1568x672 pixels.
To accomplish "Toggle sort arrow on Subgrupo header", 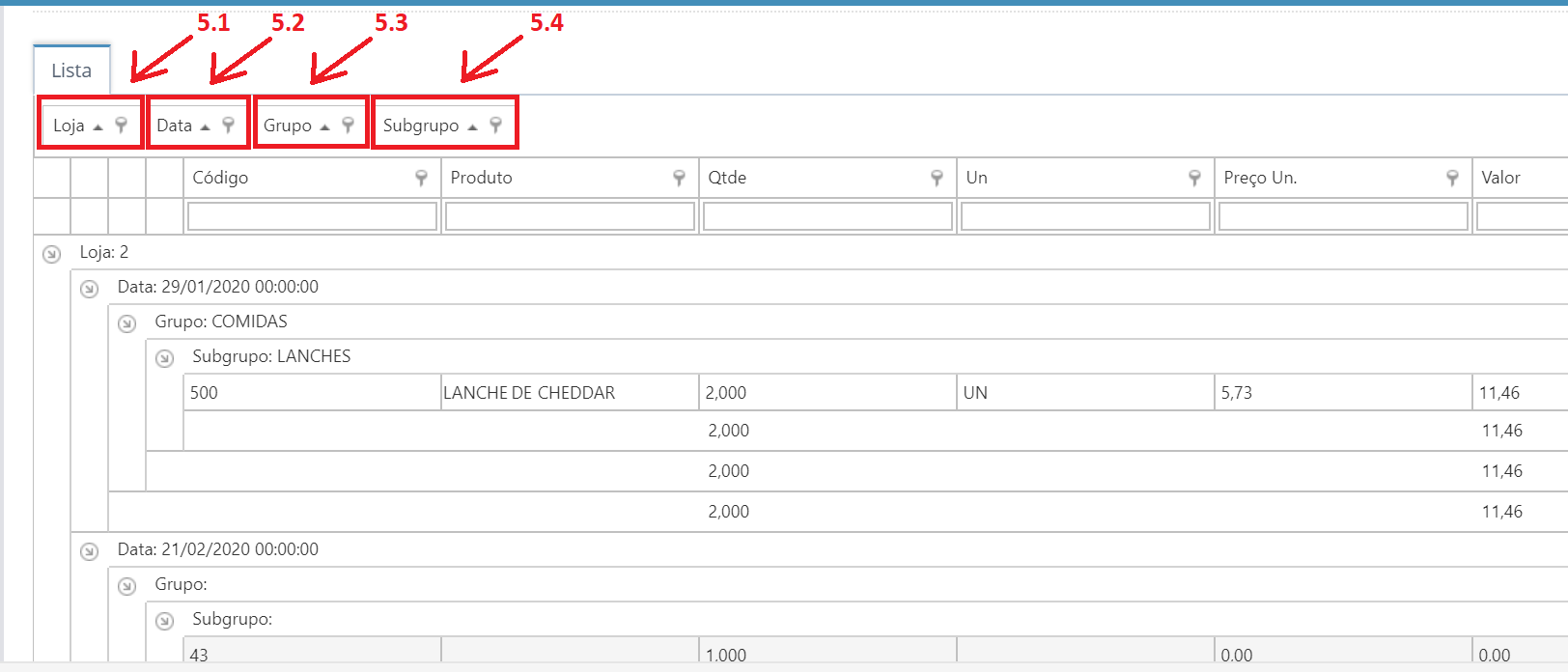I will coord(472,126).
